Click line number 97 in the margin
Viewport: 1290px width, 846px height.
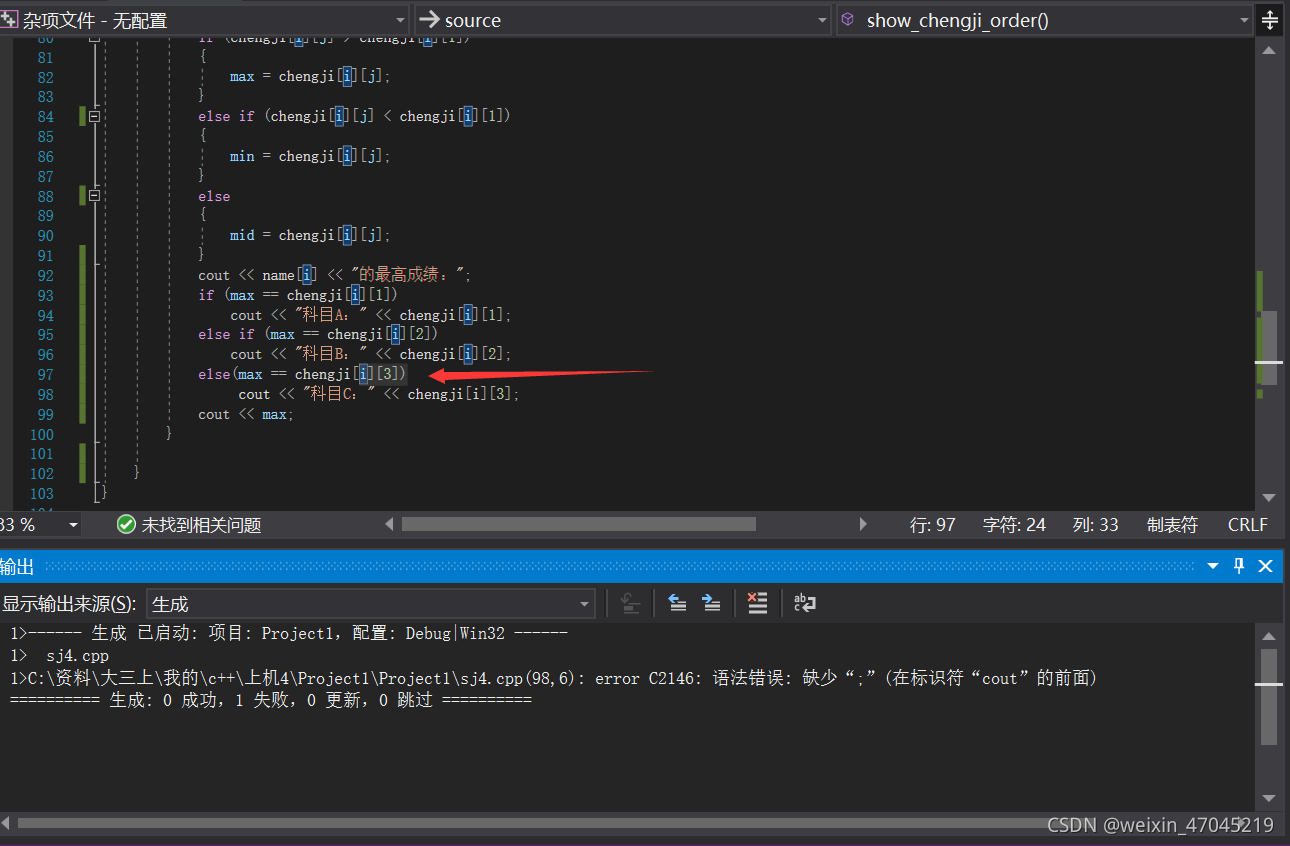(x=45, y=374)
